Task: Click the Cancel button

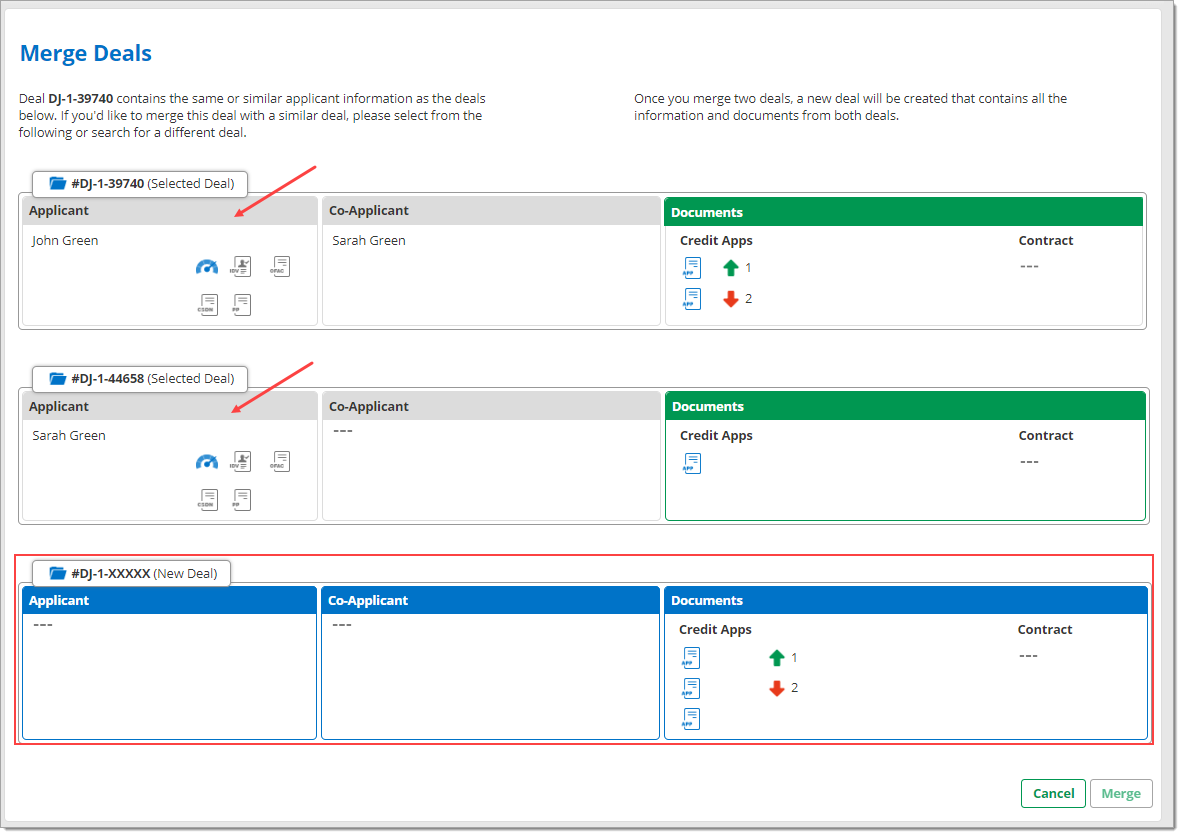Action: (1053, 793)
